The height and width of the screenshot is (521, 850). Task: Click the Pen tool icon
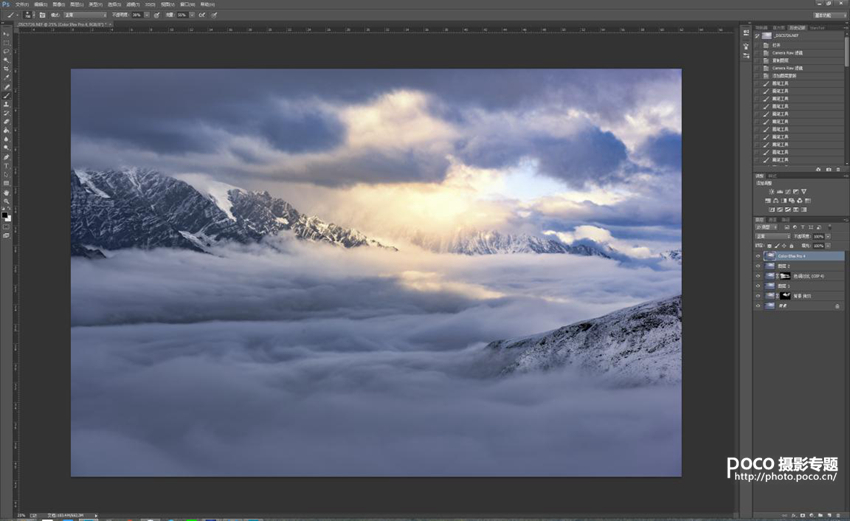[x=7, y=157]
